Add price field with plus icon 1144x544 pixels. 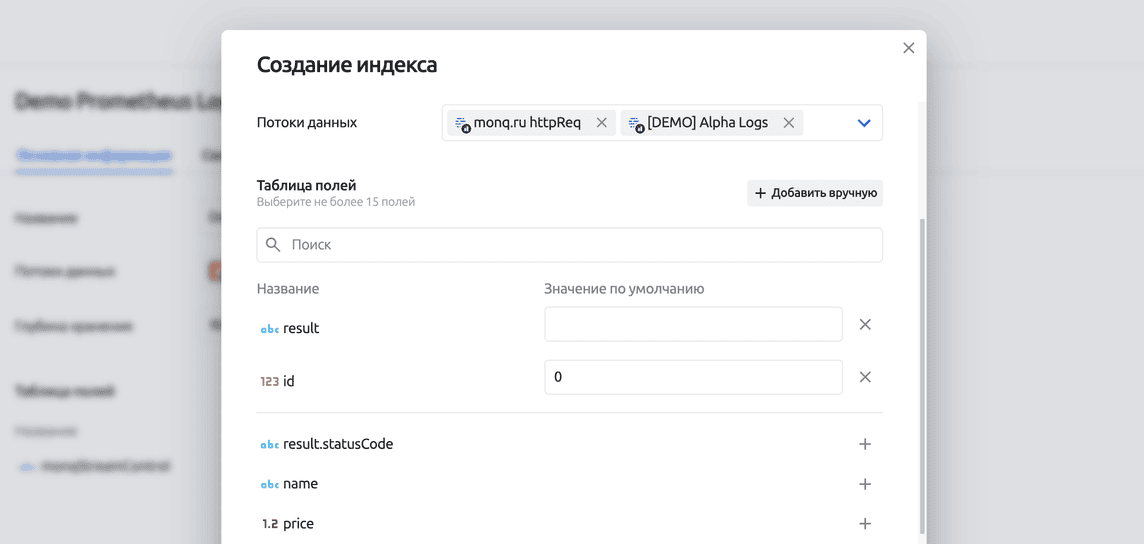[865, 524]
